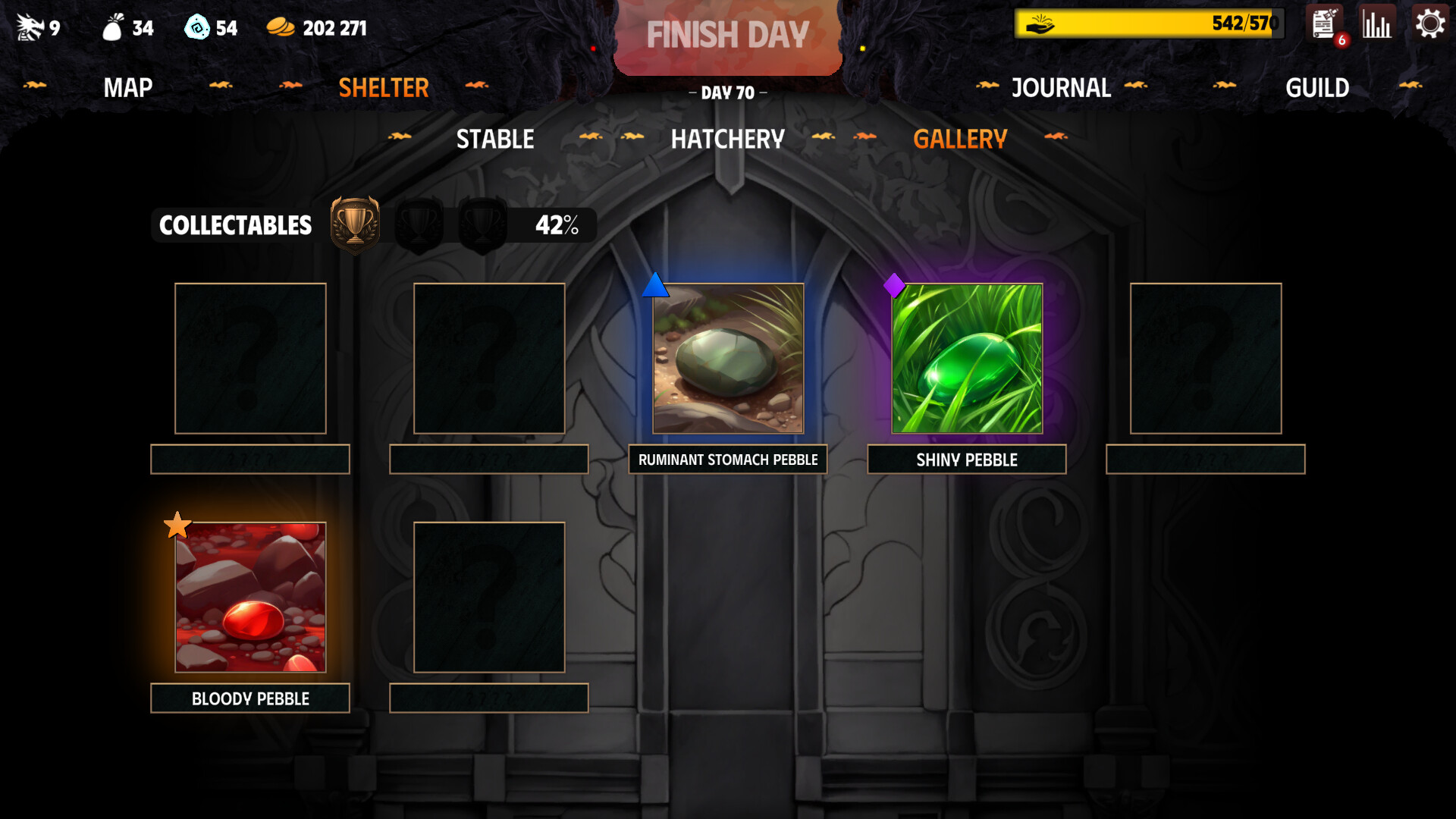Open the Guild menu
This screenshot has height=819, width=1456.
[1317, 88]
